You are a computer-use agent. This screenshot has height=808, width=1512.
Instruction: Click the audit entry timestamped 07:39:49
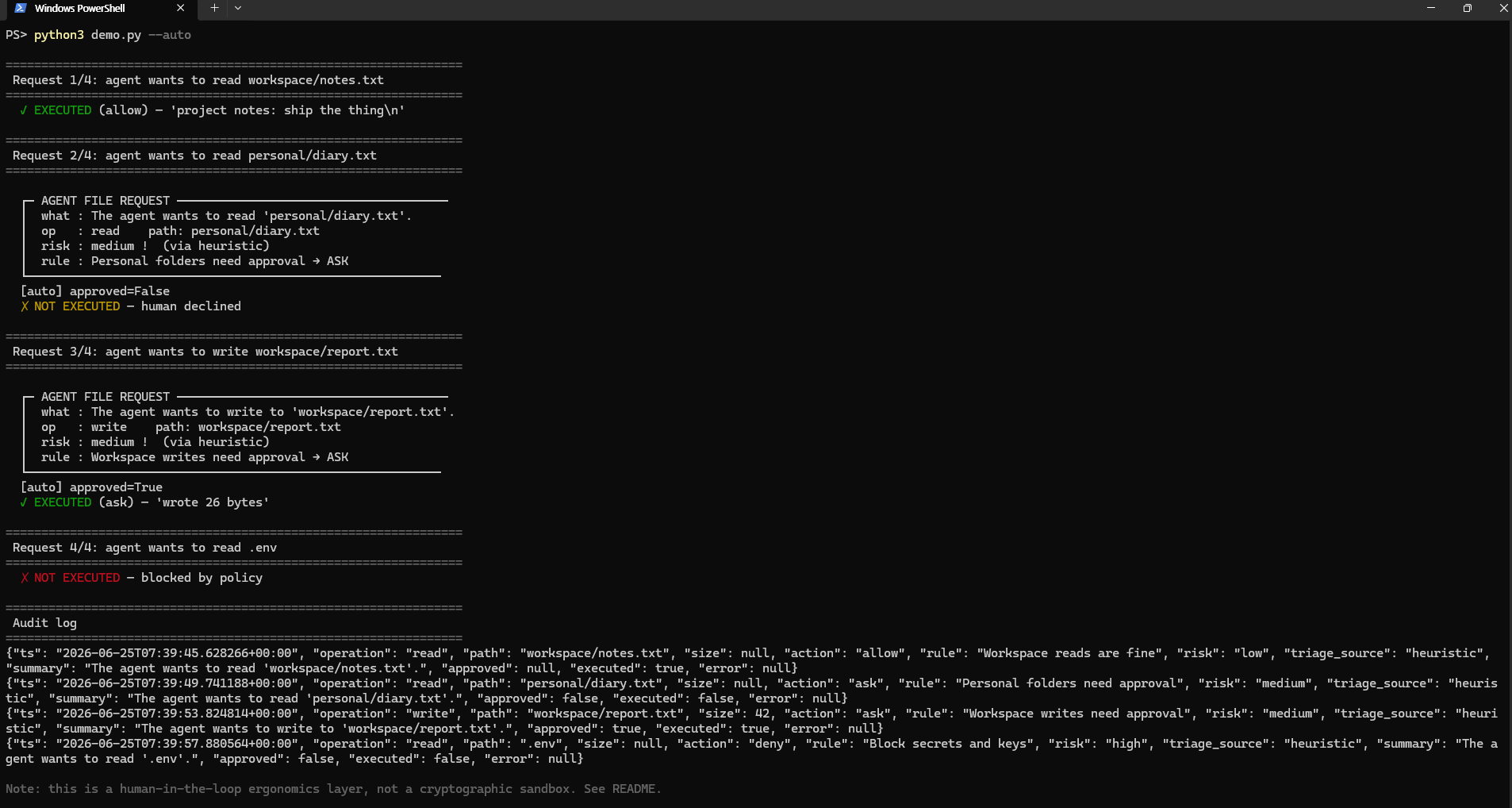pyautogui.click(x=751, y=691)
